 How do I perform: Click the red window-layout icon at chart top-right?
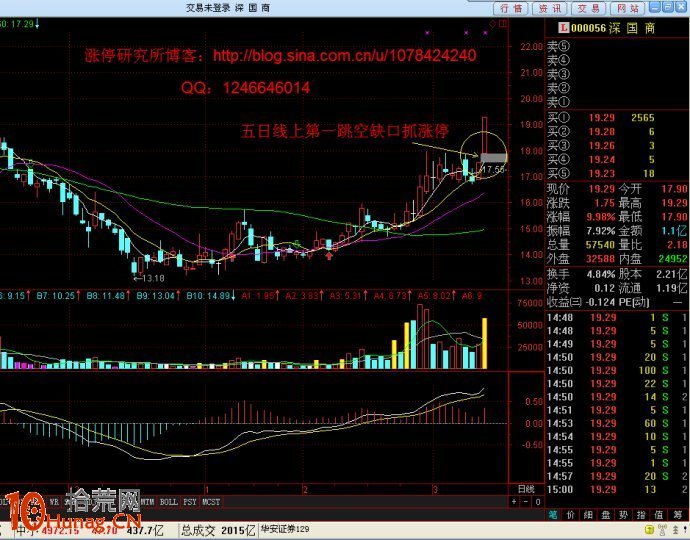coord(503,23)
